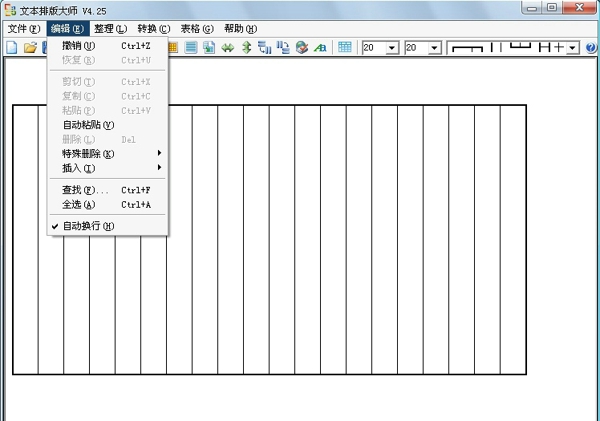Choose 撤销 from the edit menu
600x421 pixels.
(x=78, y=46)
